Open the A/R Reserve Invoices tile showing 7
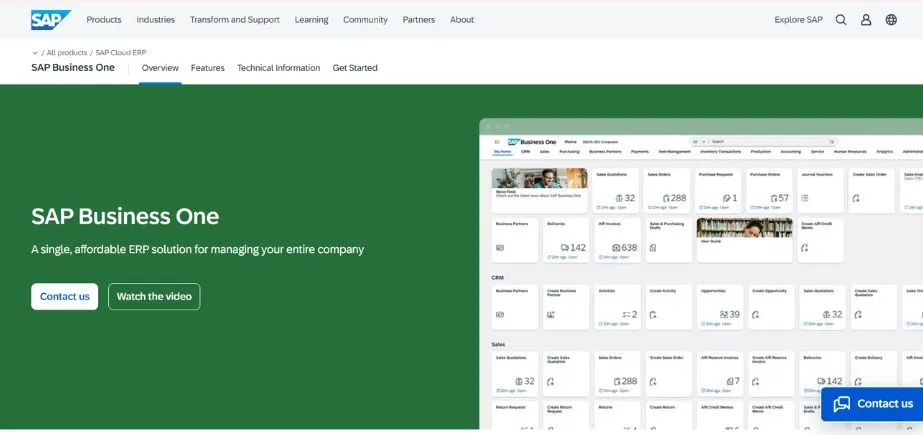 click(720, 374)
